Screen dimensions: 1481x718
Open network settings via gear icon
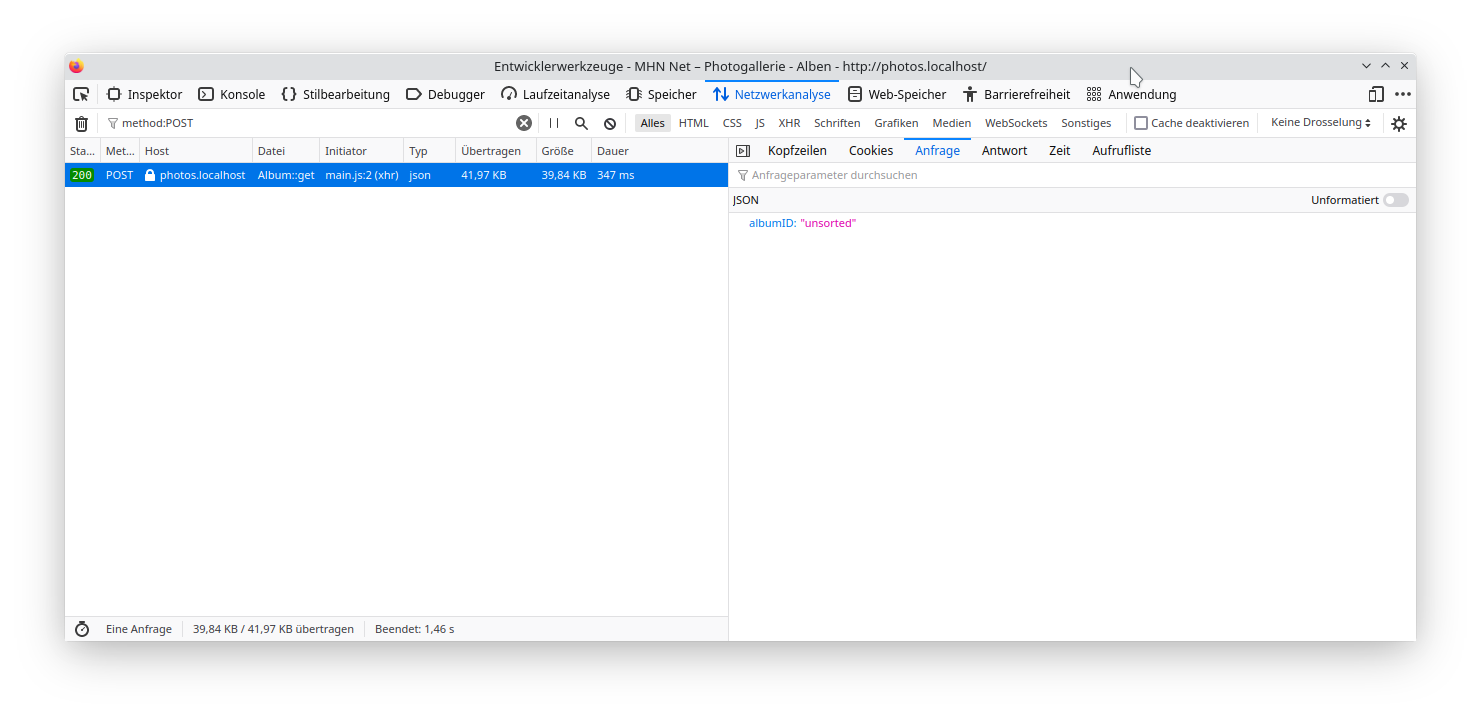tap(1398, 123)
